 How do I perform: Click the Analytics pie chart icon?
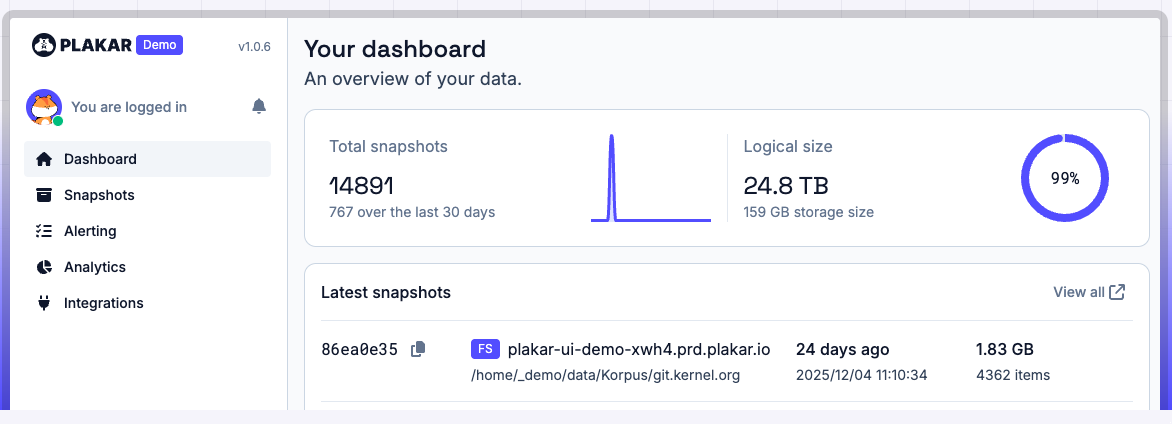43,267
